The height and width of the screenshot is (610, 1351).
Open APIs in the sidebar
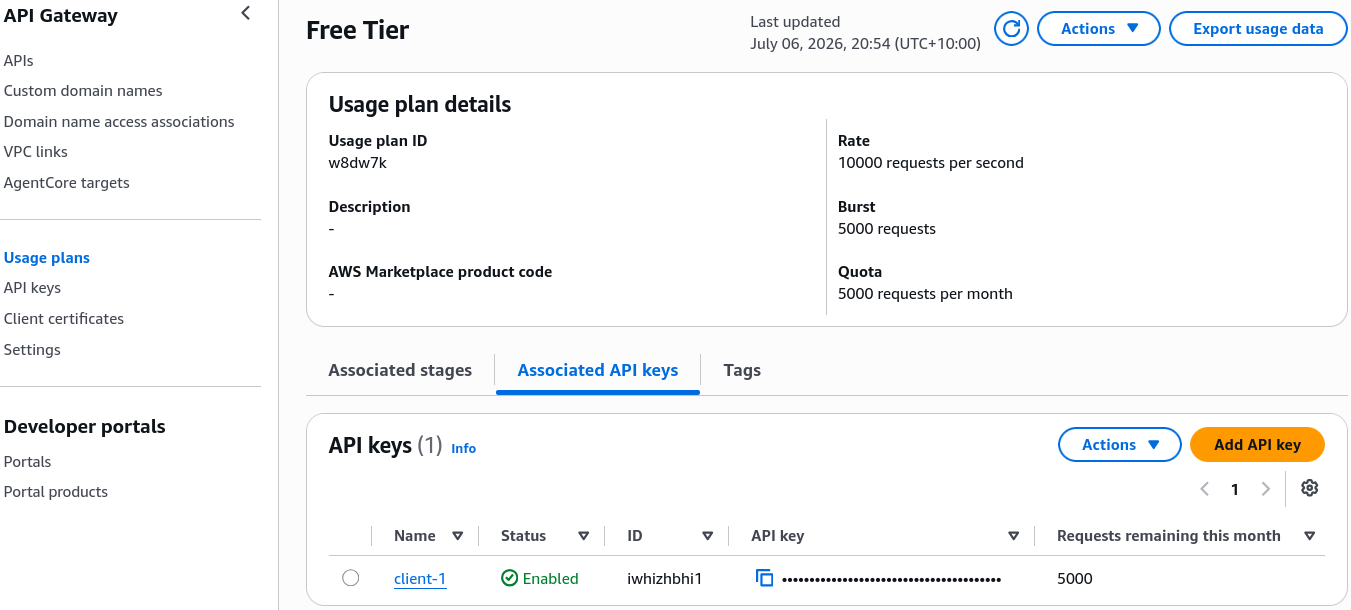point(19,61)
